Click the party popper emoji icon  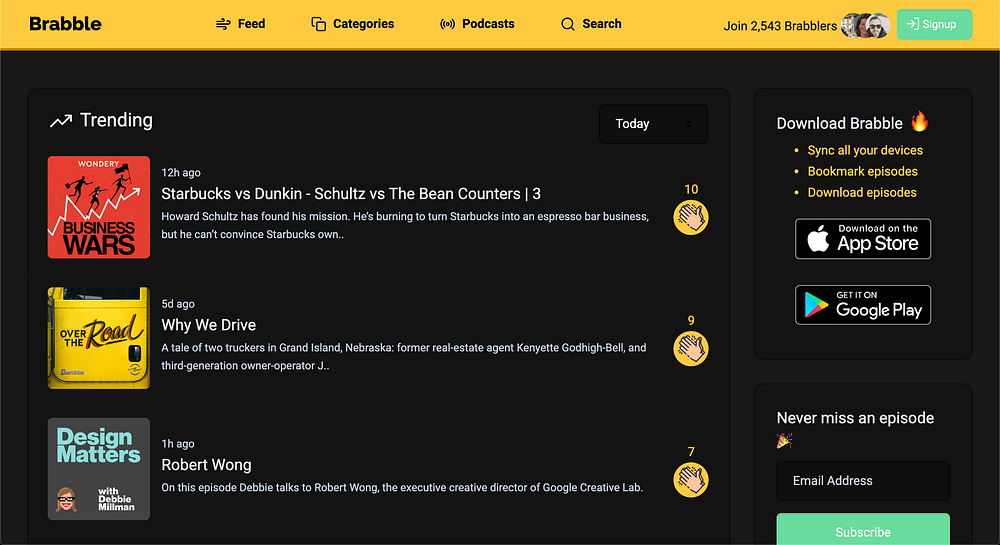784,440
